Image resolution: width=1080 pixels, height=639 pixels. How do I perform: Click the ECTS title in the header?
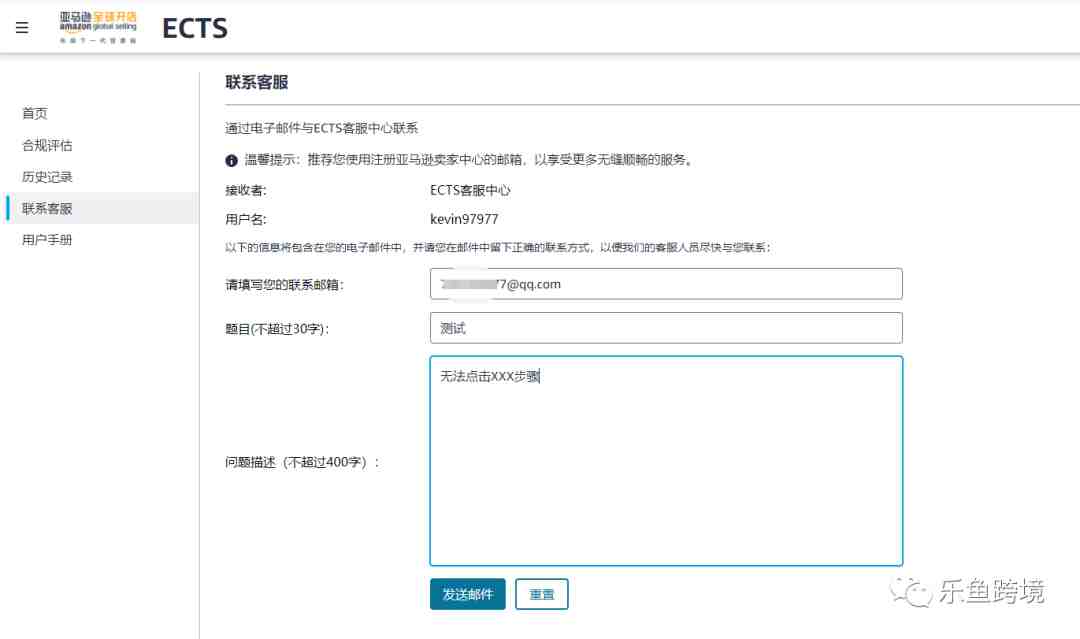pos(195,28)
